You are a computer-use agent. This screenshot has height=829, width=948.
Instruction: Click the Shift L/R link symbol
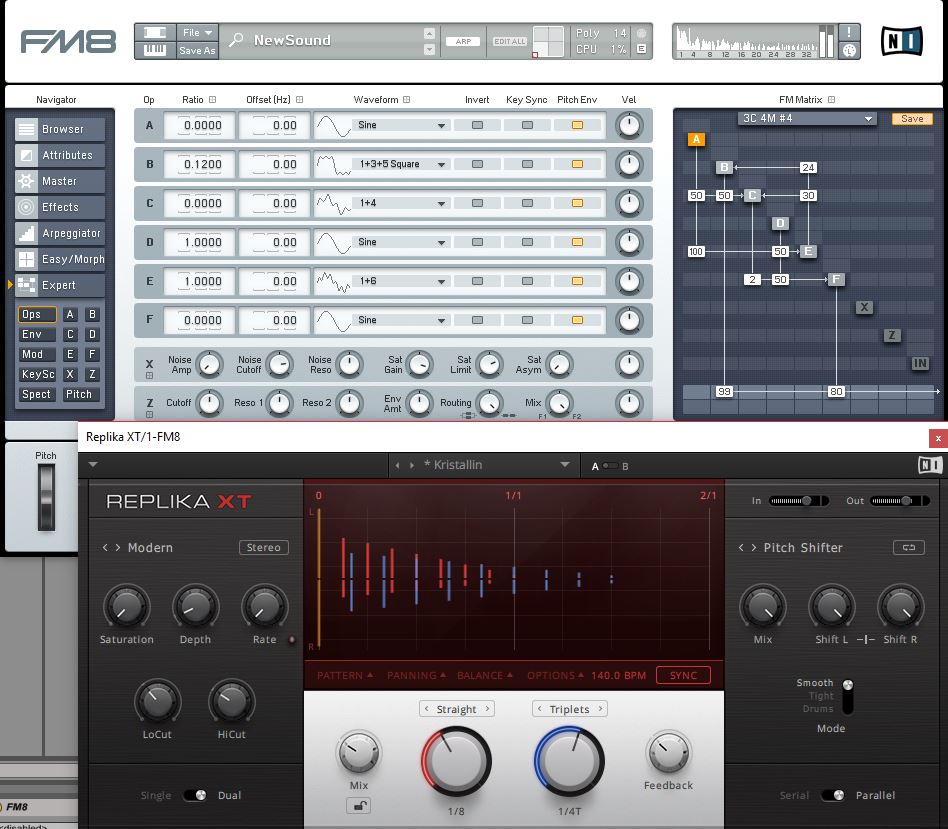[x=865, y=639]
